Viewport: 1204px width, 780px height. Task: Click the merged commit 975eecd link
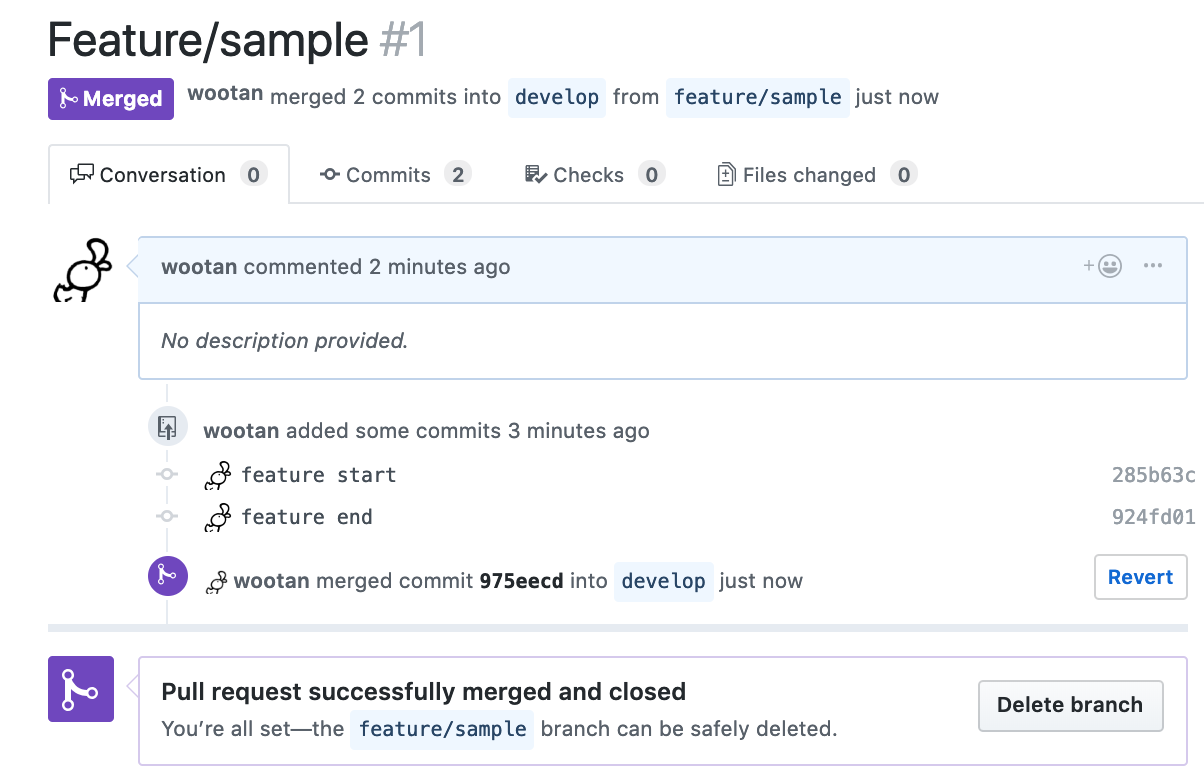521,581
